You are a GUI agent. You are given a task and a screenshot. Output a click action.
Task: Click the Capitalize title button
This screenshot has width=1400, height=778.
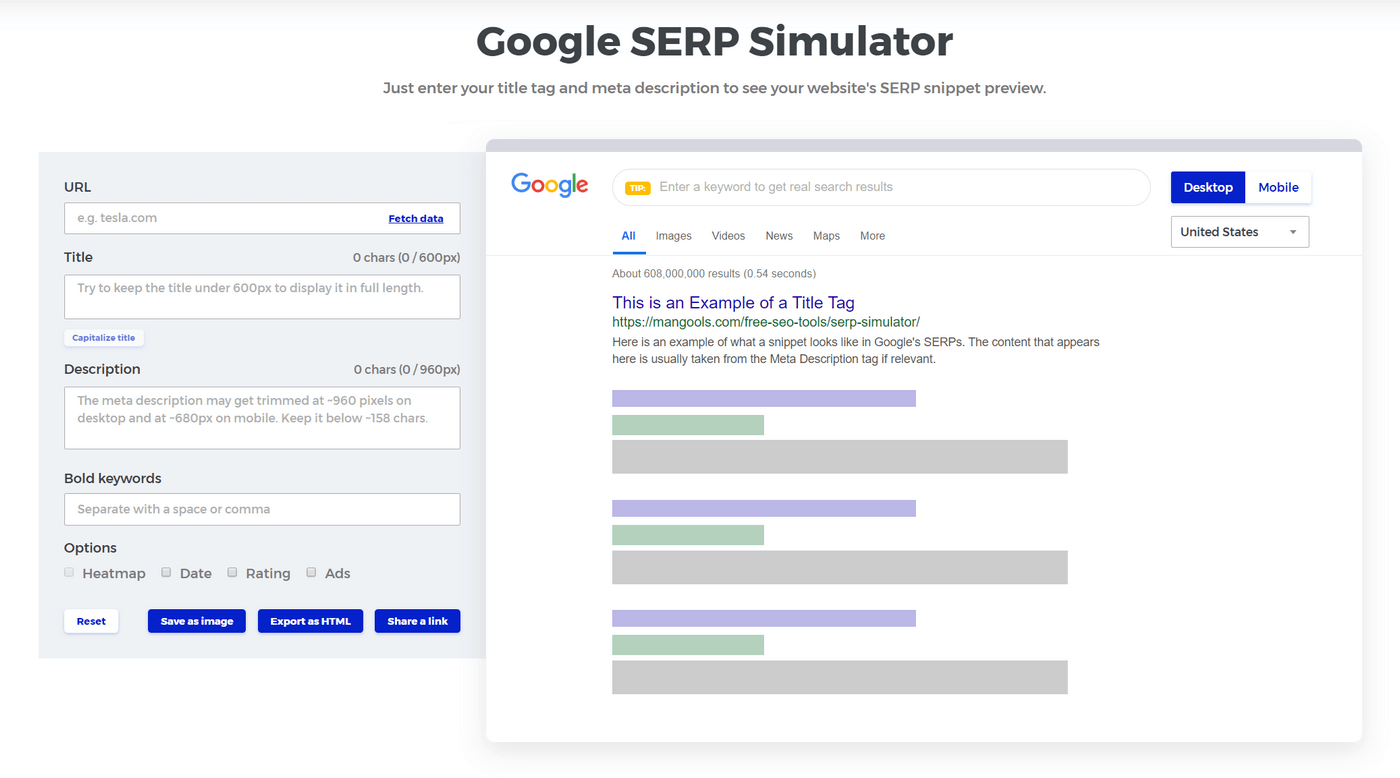tap(104, 338)
